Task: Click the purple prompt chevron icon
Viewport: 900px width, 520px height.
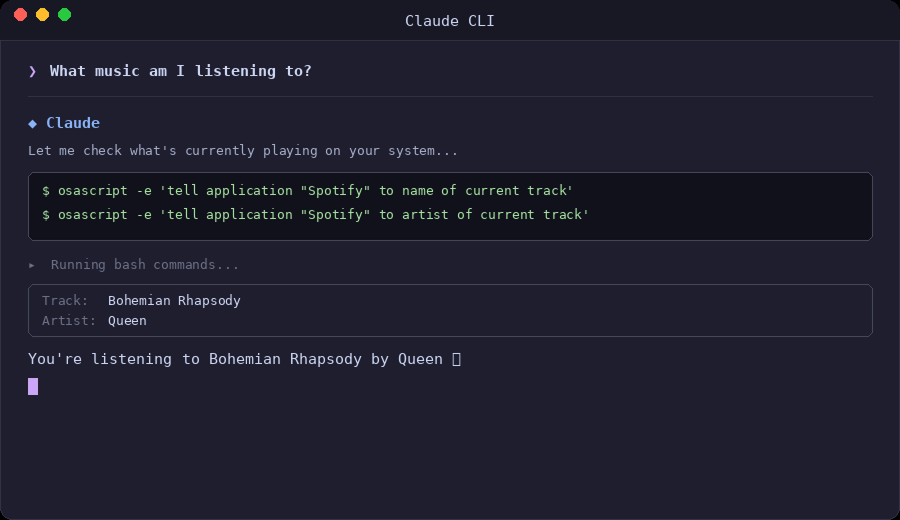Action: [32, 71]
